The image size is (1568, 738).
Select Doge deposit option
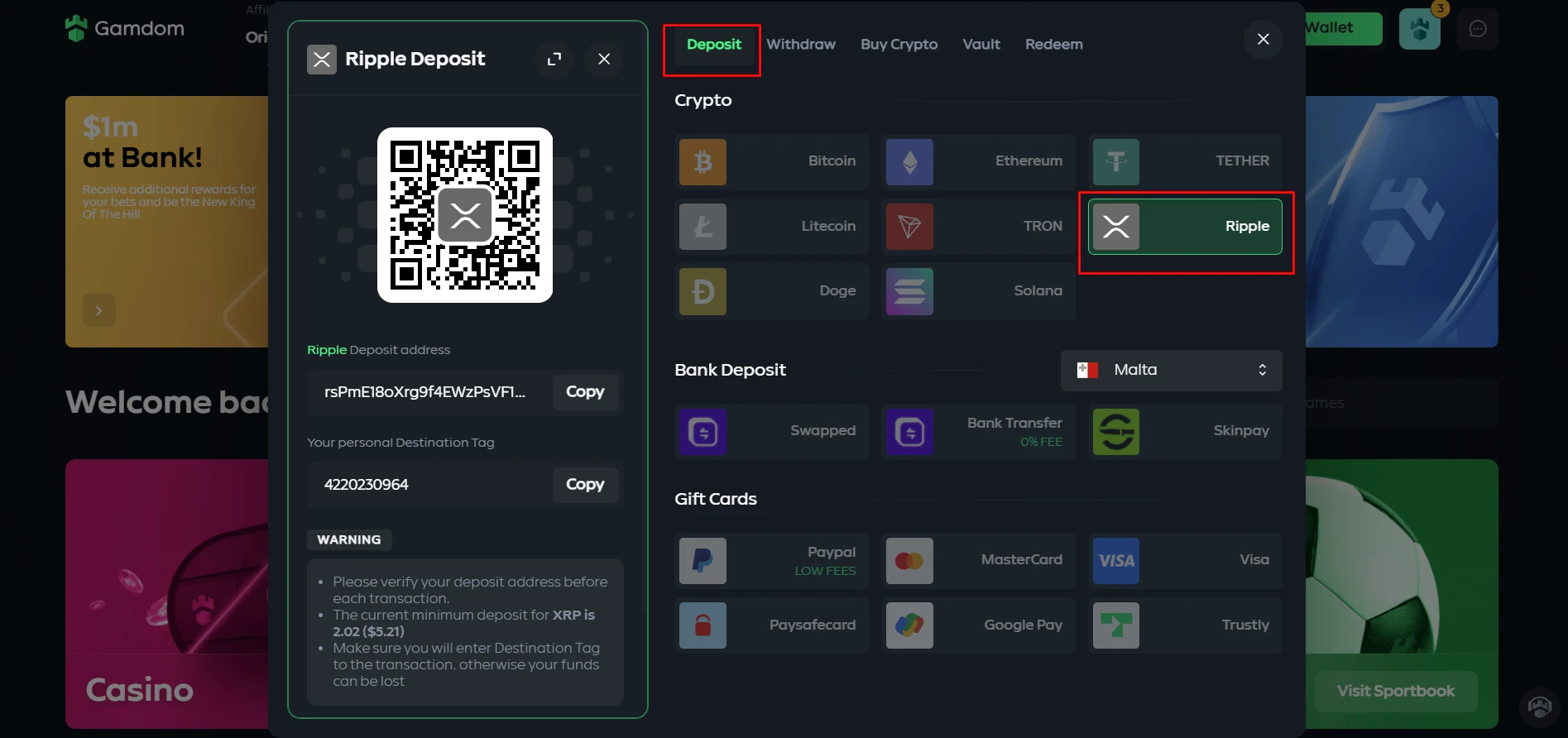point(771,291)
